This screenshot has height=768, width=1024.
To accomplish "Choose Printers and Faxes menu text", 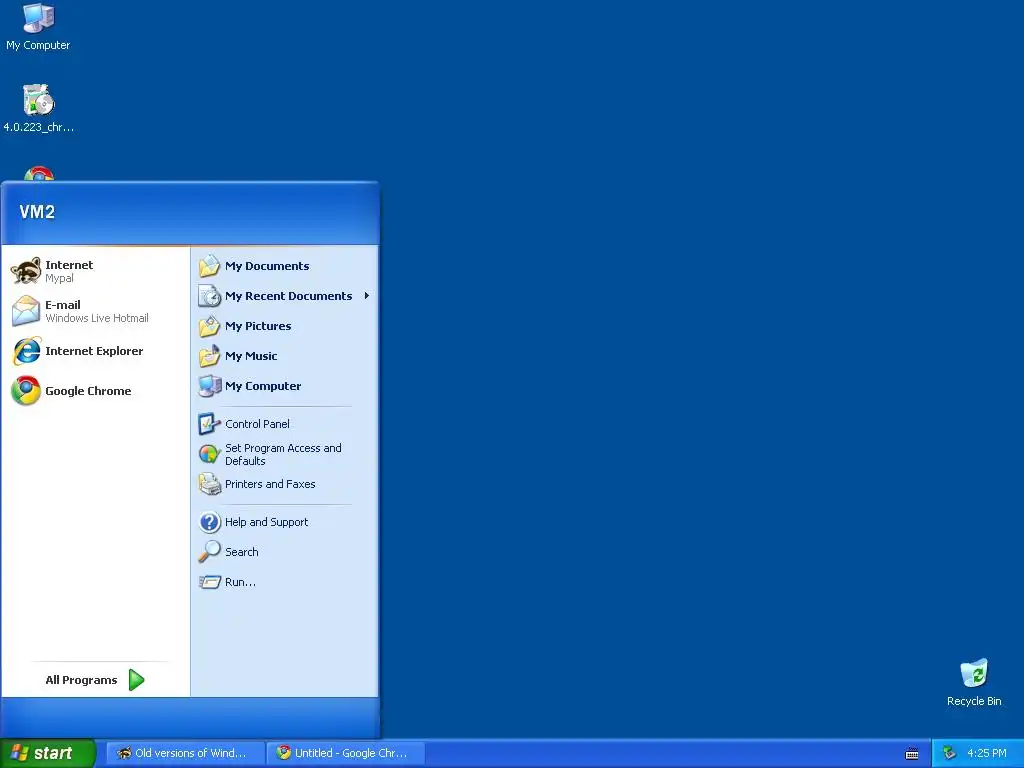I will [270, 484].
